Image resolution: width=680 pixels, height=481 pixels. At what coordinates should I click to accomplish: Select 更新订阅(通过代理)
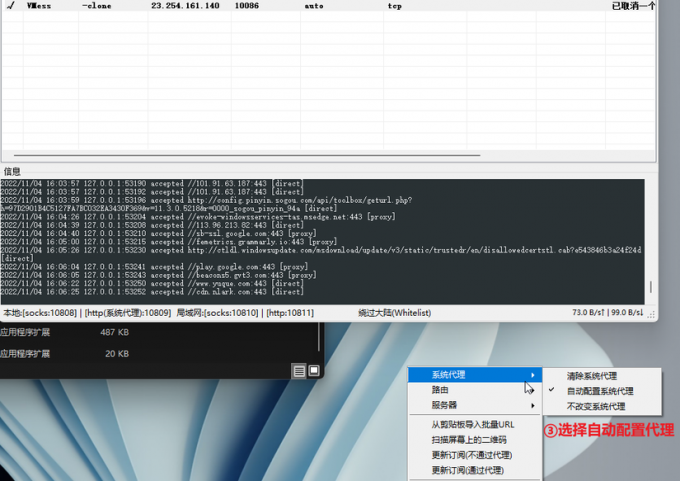pyautogui.click(x=467, y=470)
